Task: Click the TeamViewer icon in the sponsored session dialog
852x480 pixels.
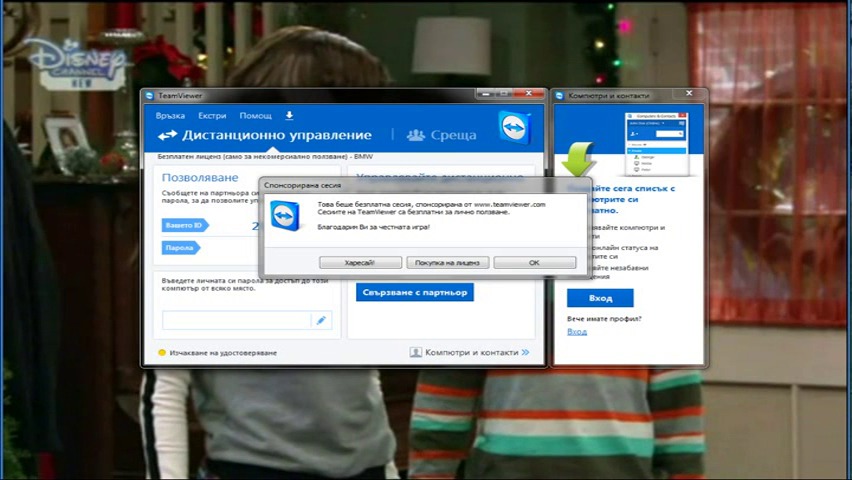Action: click(x=286, y=216)
